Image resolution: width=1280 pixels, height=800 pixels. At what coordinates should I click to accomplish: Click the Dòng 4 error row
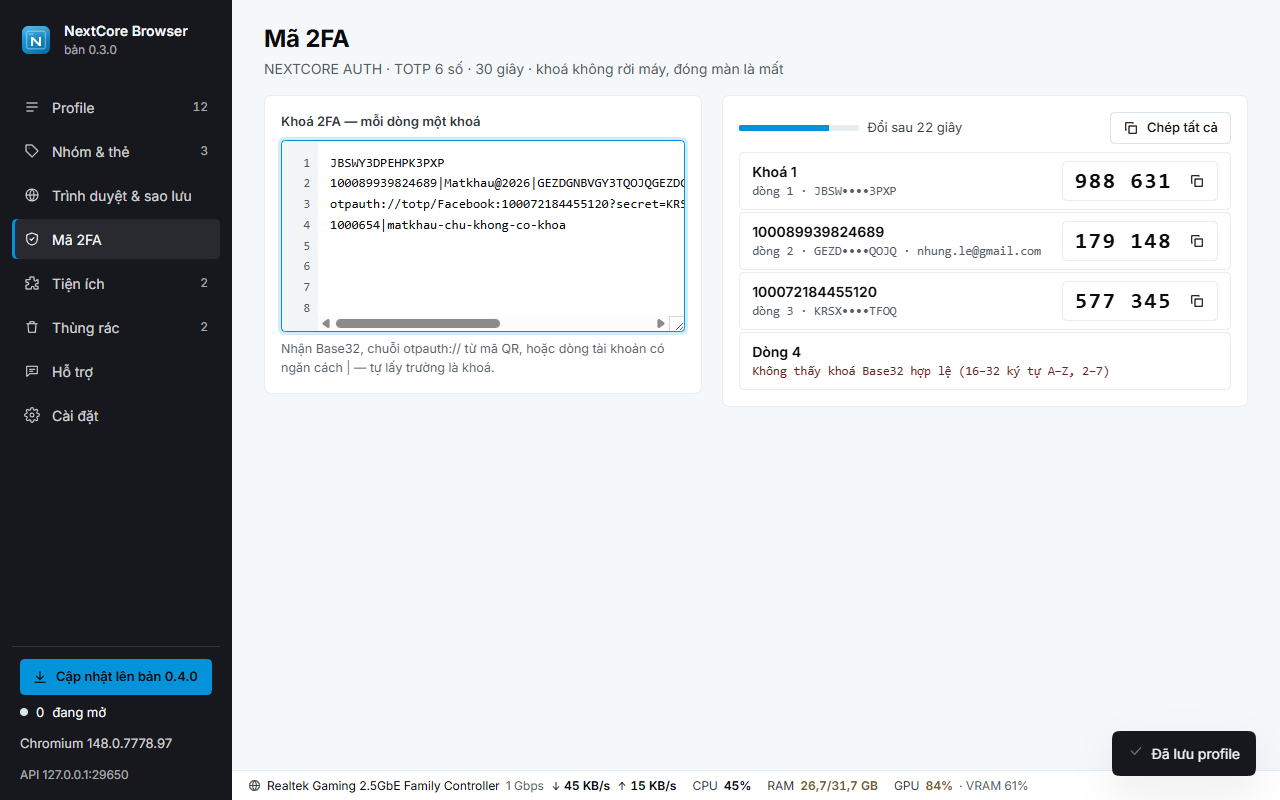point(985,361)
